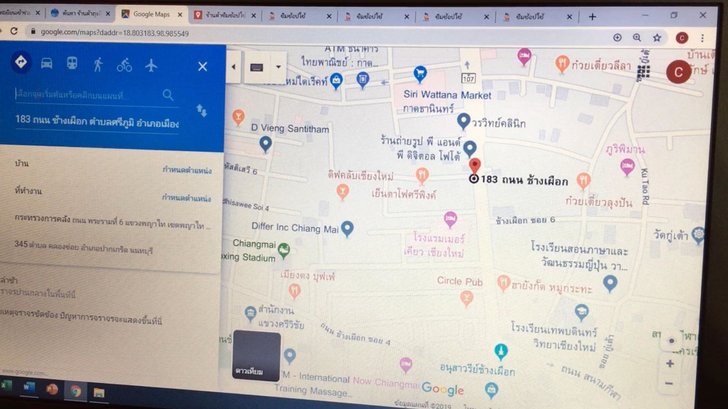Reload the page
The image size is (728, 409).
pyautogui.click(x=14, y=31)
